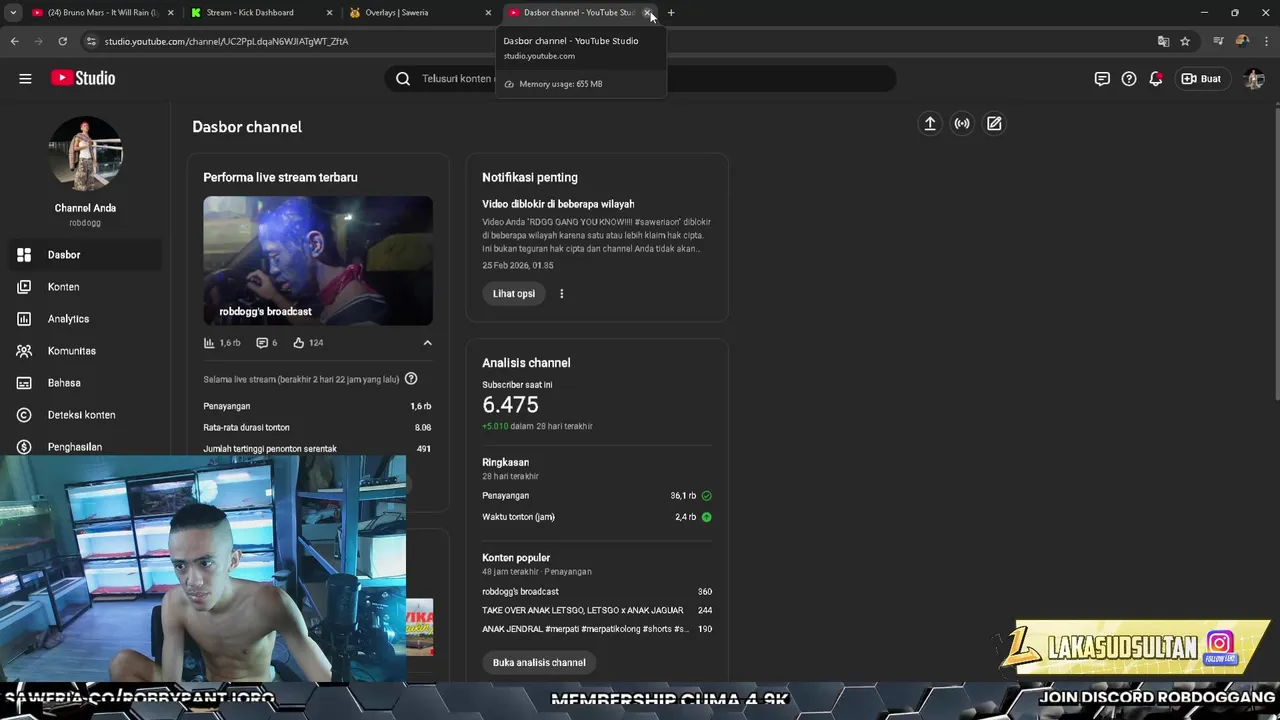The image size is (1280, 720).
Task: Click the Lihat opsi button
Action: coord(514,294)
